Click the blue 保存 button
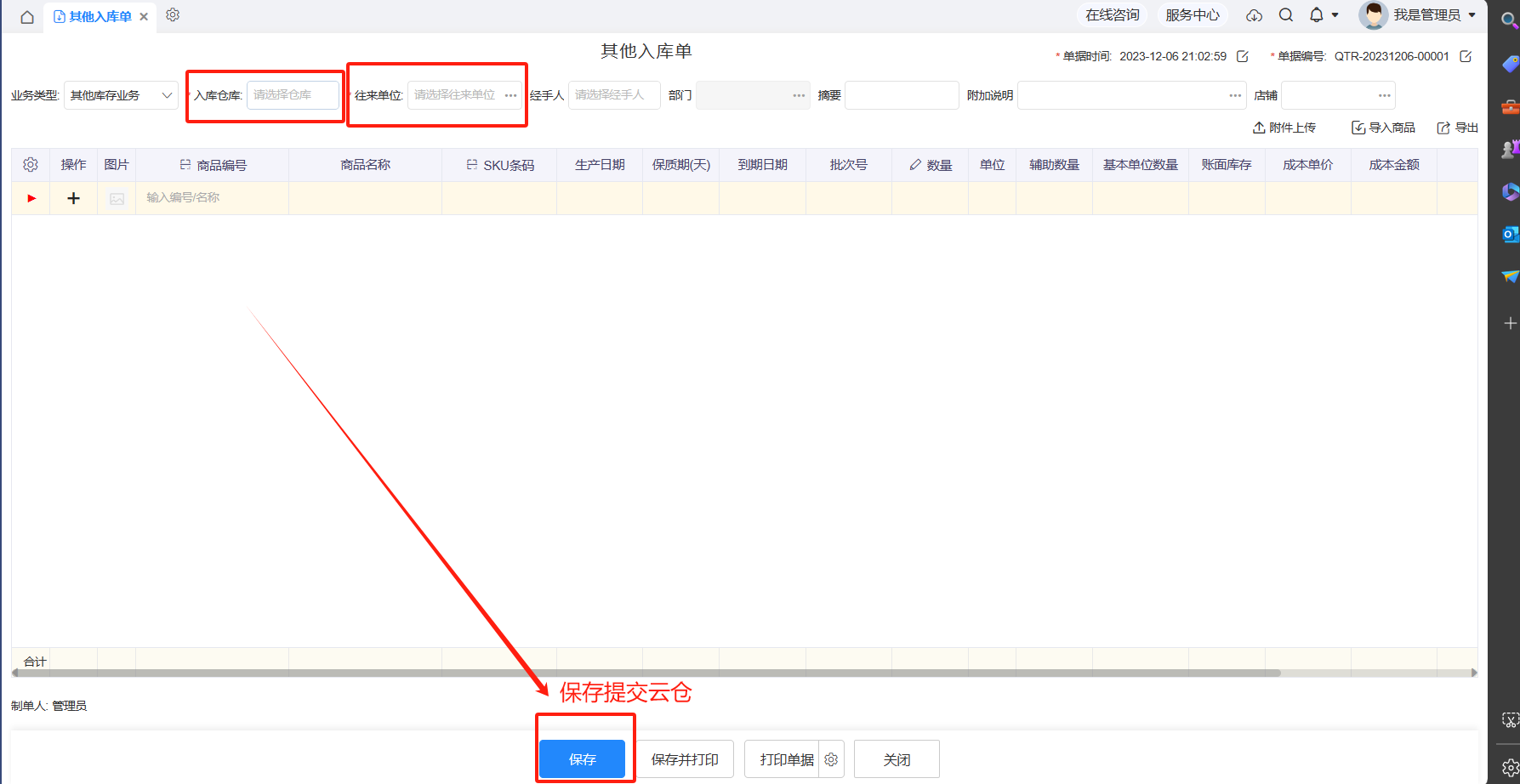The image size is (1520, 784). [x=583, y=759]
